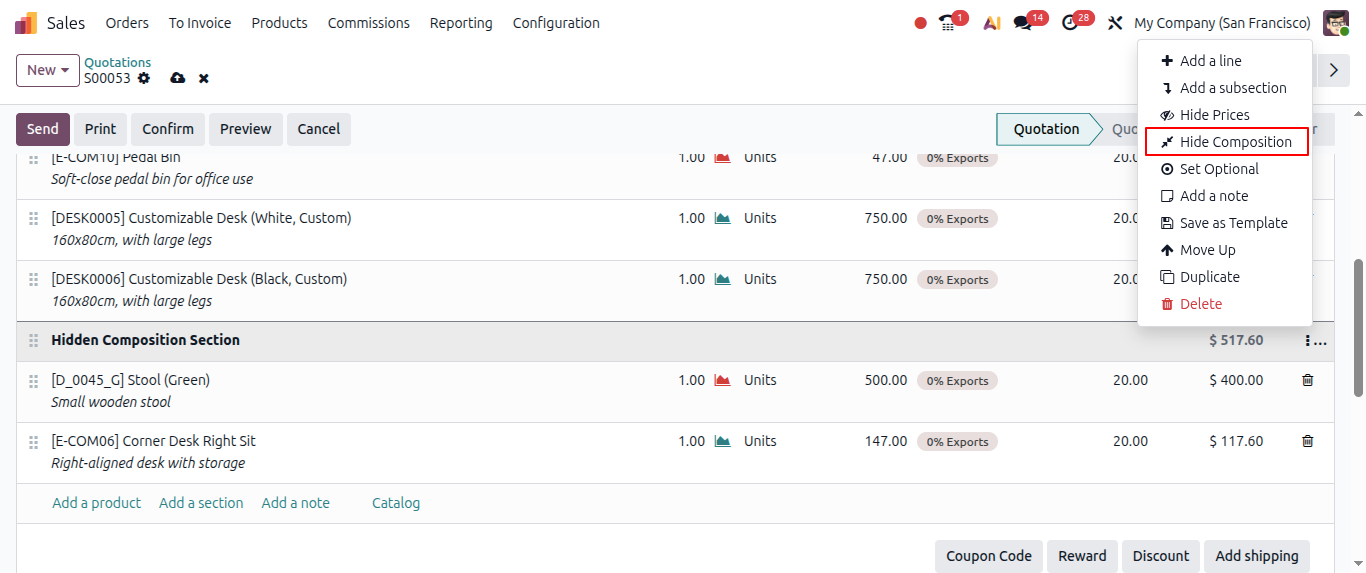
Task: Open forecast icon for Customizable Desk (White, Custom)
Action: [x=722, y=218]
